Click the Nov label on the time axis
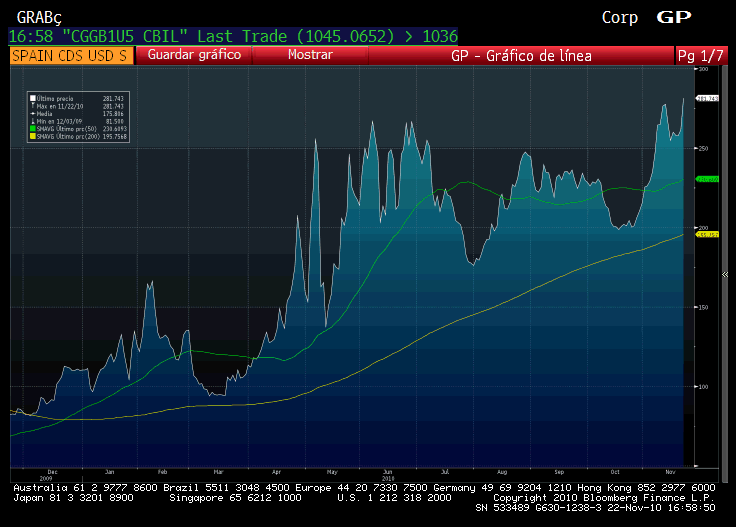The width and height of the screenshot is (736, 527). [670, 472]
